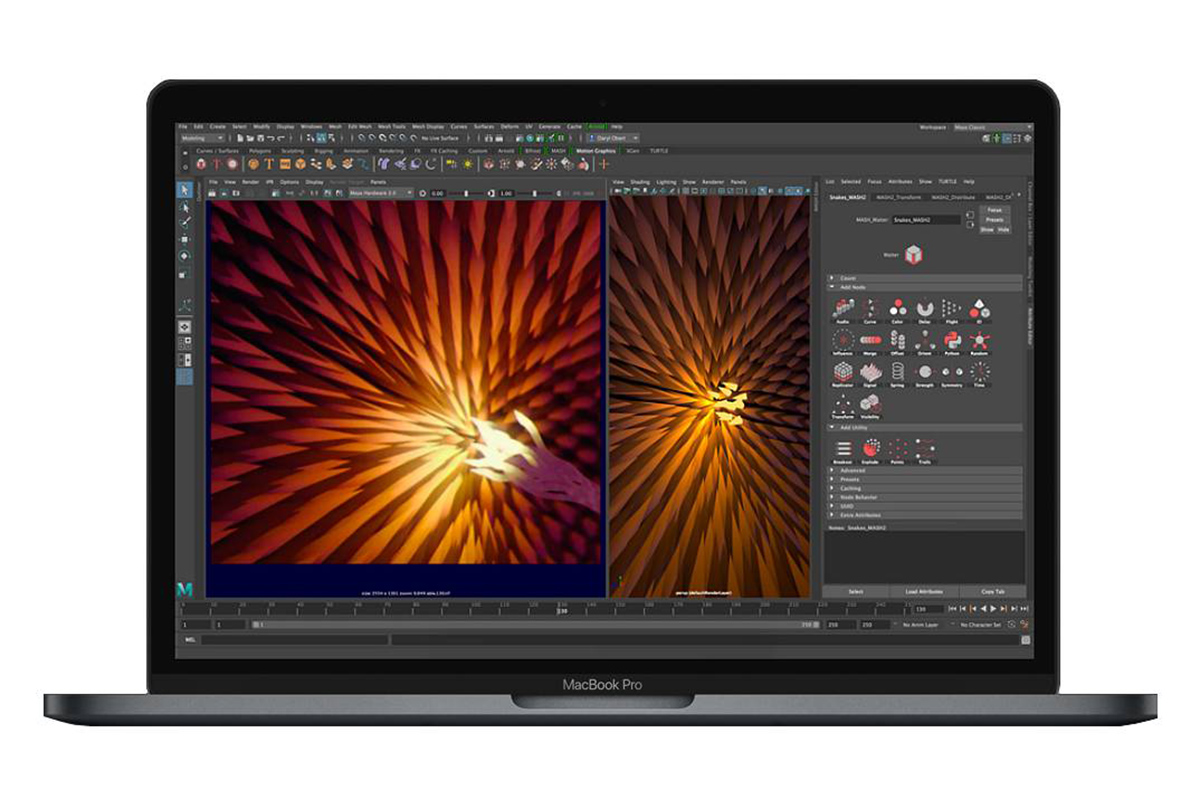Add the Random node icon
This screenshot has width=1200, height=800.
click(x=979, y=340)
